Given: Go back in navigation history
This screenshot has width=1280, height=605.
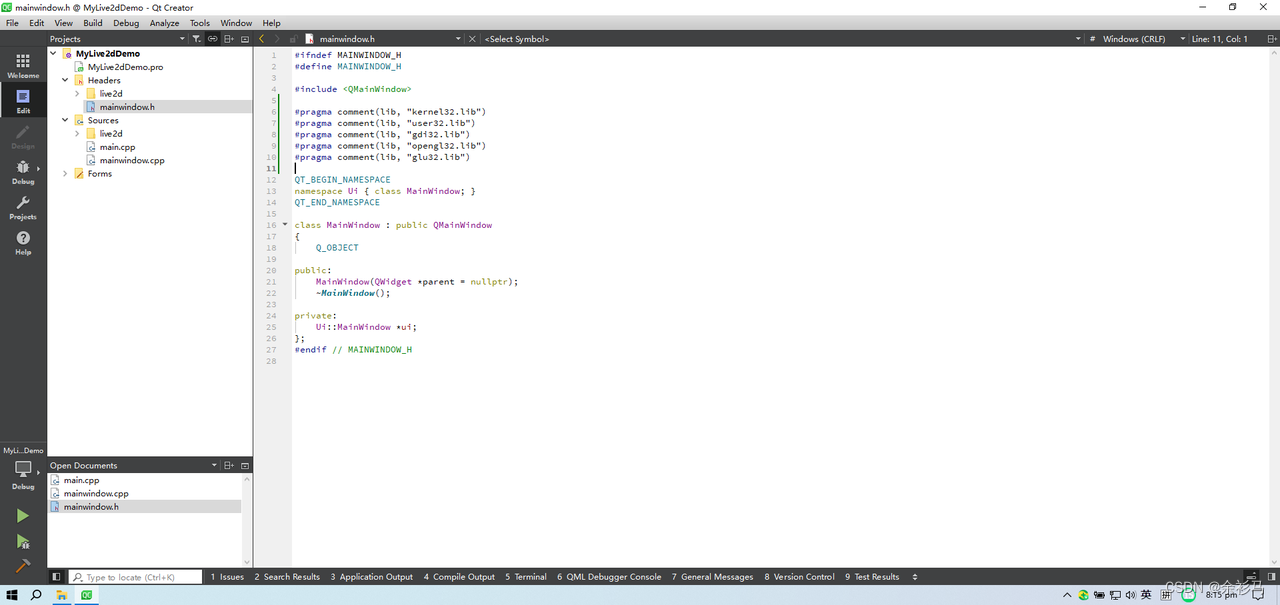Looking at the screenshot, I should [262, 39].
